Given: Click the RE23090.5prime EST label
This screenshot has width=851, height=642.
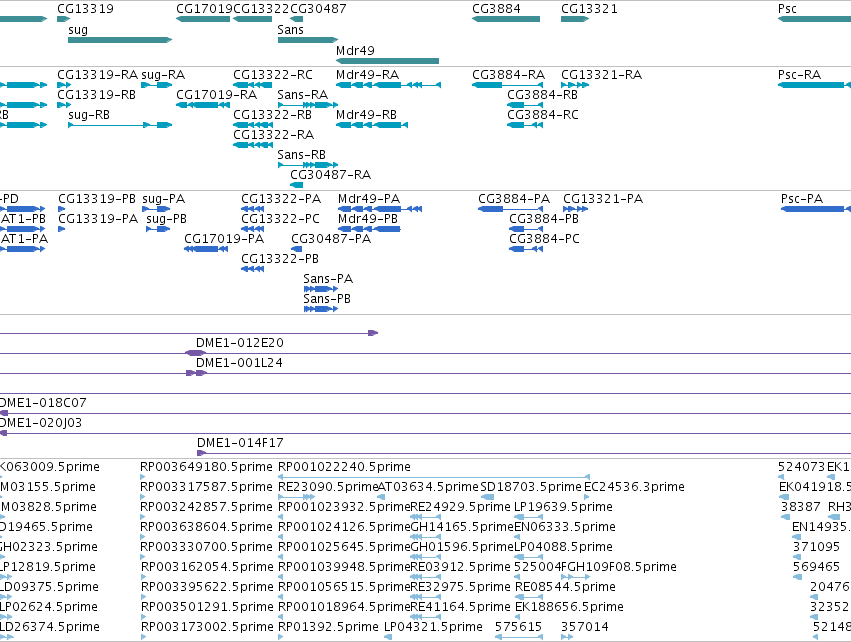Looking at the screenshot, I should point(327,487).
